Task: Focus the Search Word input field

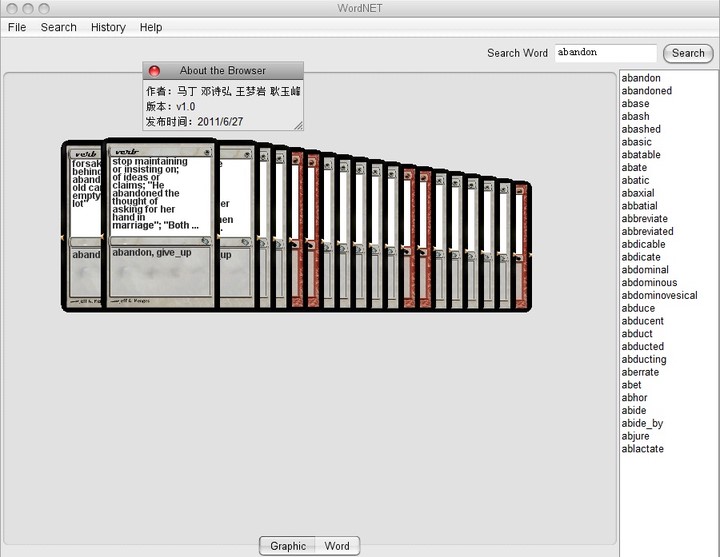Action: click(x=605, y=52)
